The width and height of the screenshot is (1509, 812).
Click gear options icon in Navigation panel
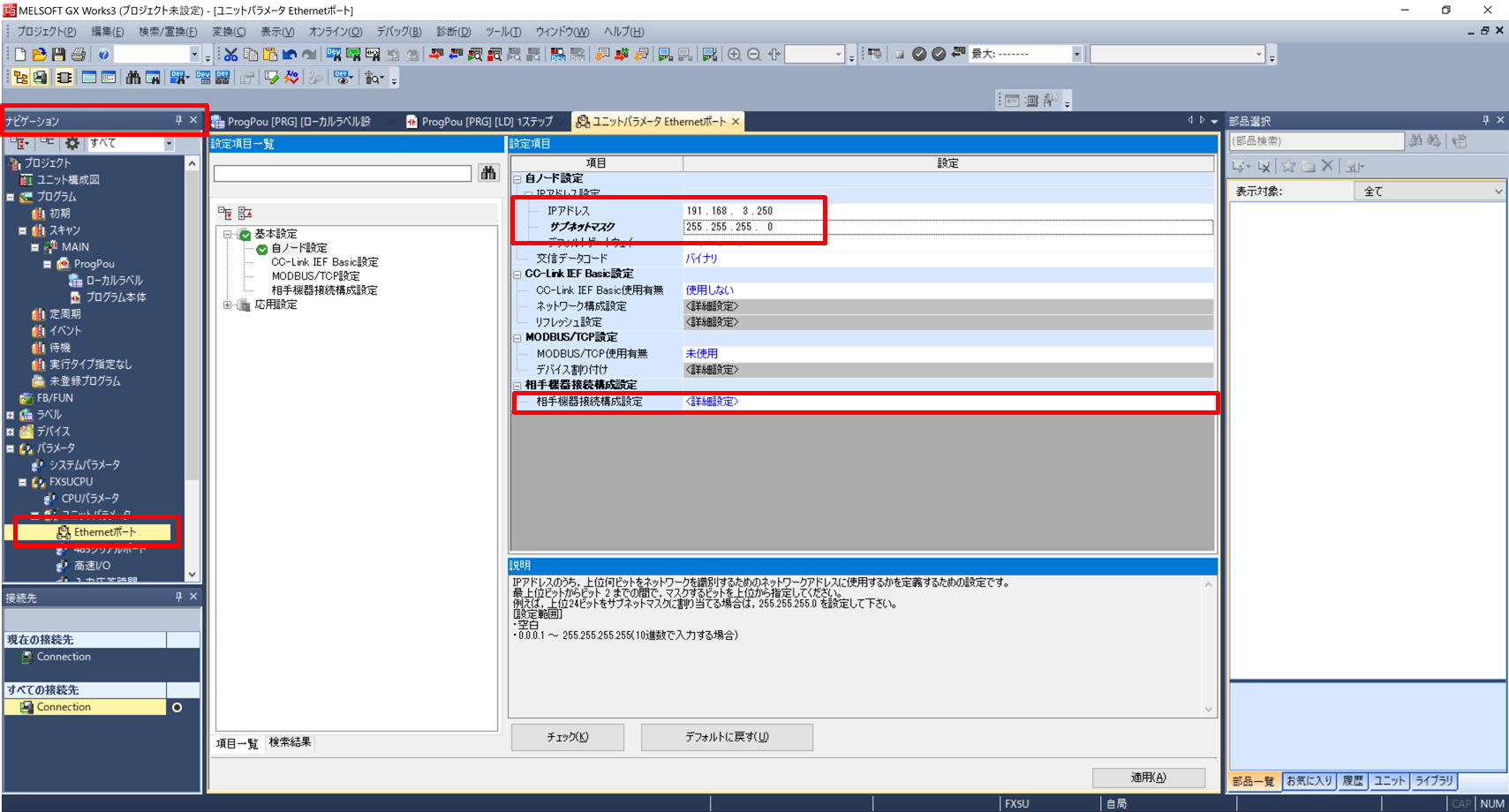click(72, 143)
